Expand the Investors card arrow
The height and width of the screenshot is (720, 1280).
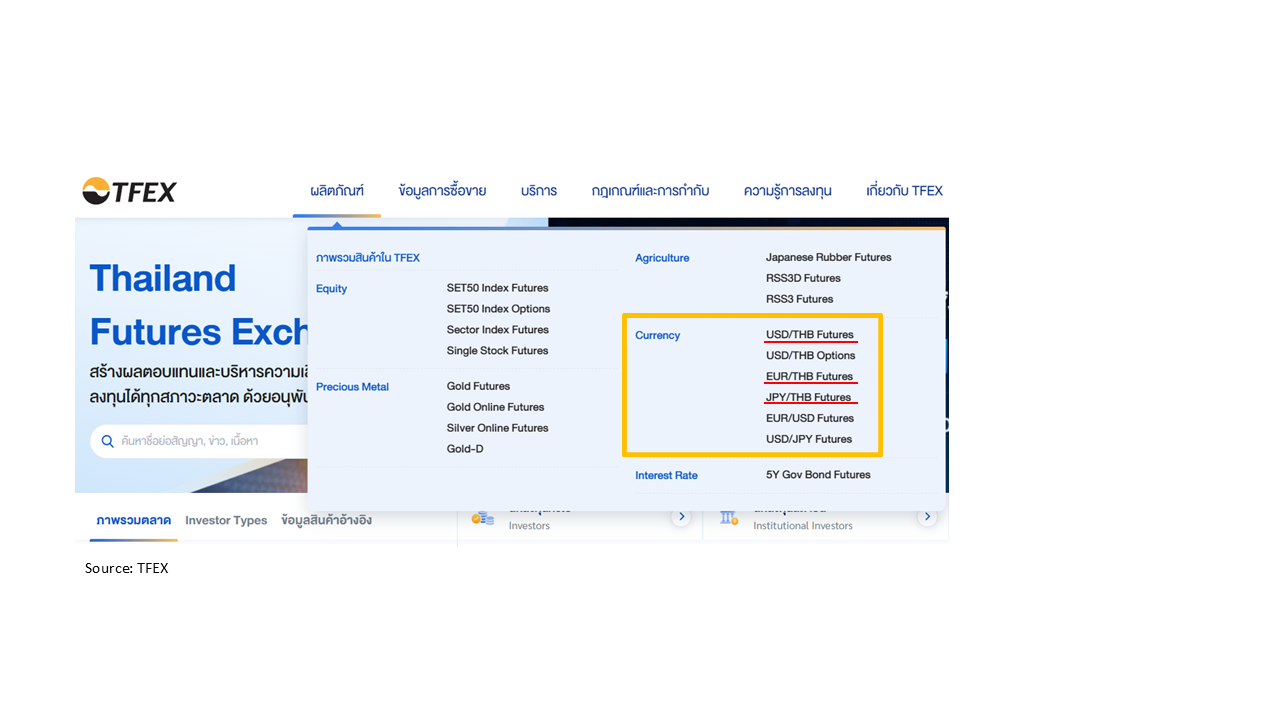pyautogui.click(x=682, y=517)
